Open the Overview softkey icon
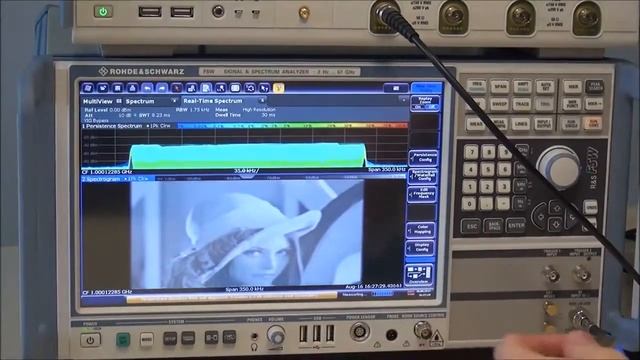This screenshot has height=360, width=640. (419, 274)
